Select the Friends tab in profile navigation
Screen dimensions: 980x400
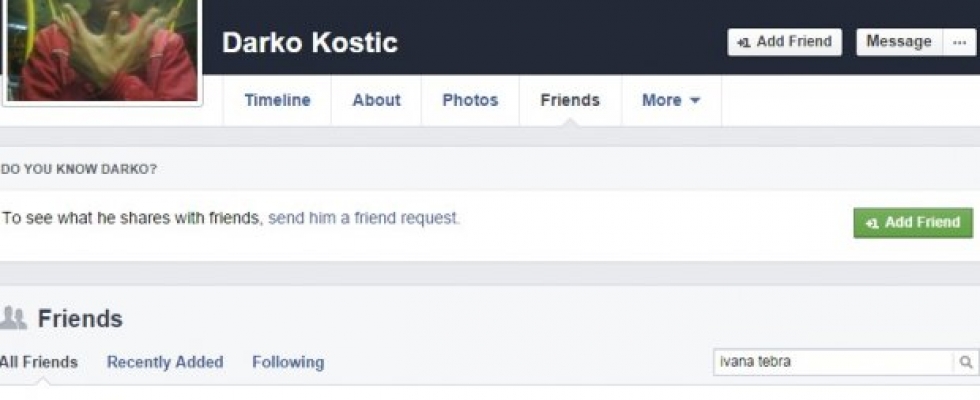(570, 100)
